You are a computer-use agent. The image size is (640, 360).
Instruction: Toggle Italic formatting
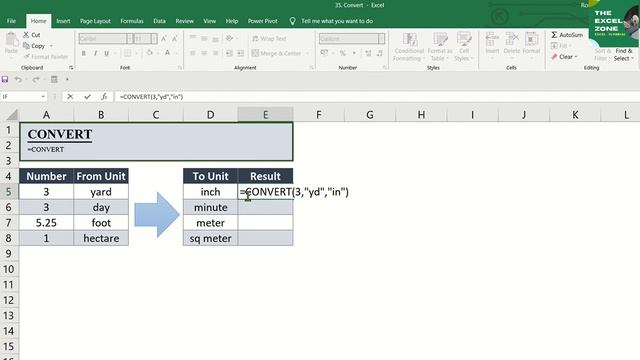pos(95,53)
